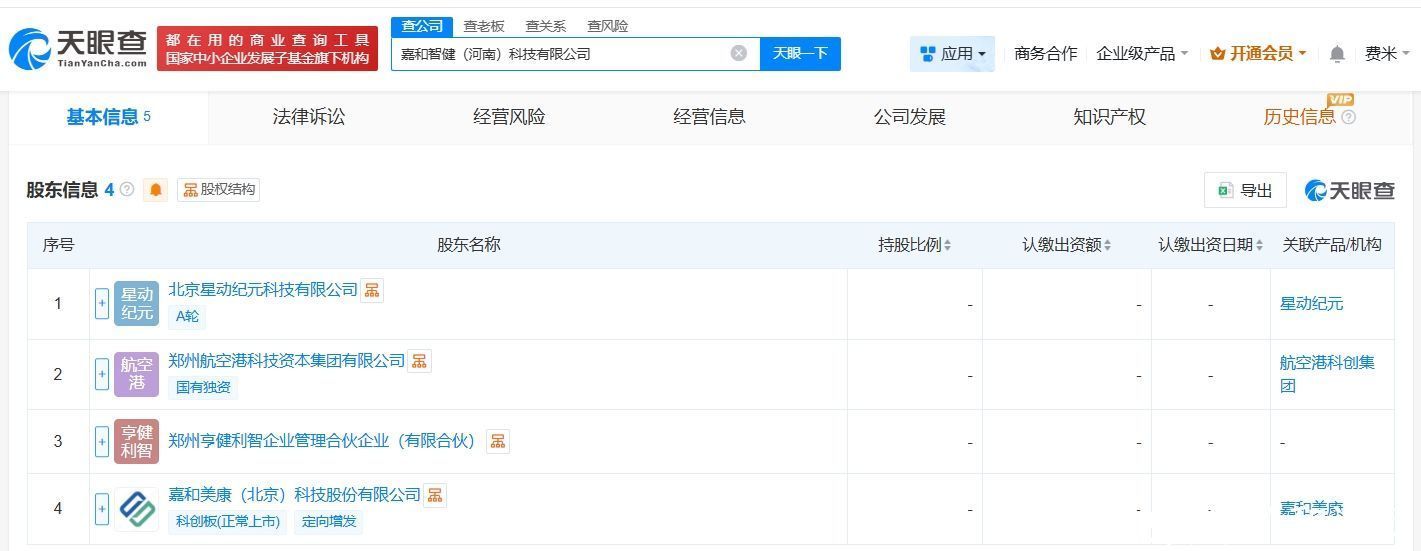View equity chart icon for 北京星动纪元科技有限公司
Image resolution: width=1421 pixels, height=551 pixels.
[x=372, y=290]
